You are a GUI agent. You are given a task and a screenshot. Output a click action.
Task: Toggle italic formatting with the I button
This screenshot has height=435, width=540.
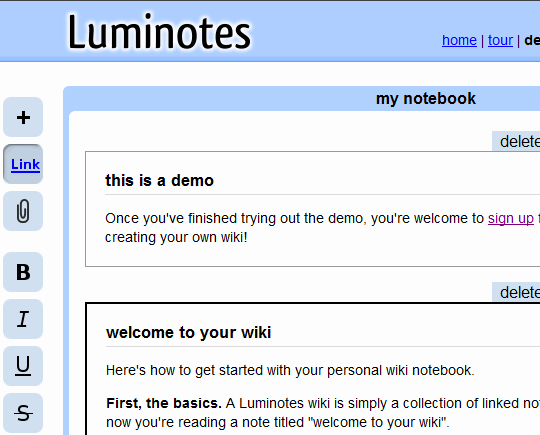tap(23, 319)
